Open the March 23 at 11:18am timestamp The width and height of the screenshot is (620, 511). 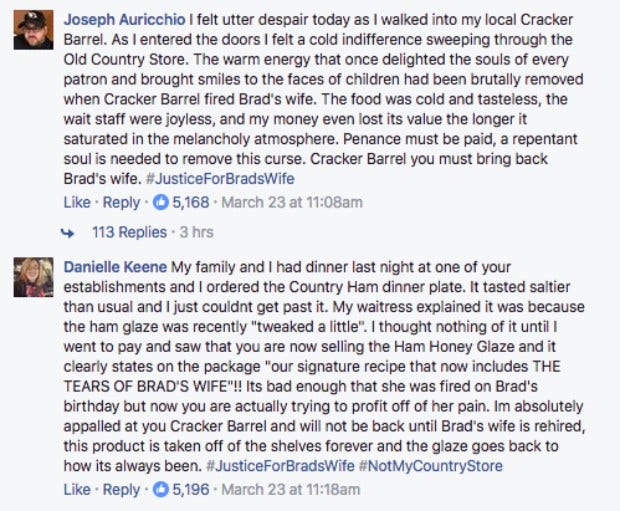tap(291, 490)
